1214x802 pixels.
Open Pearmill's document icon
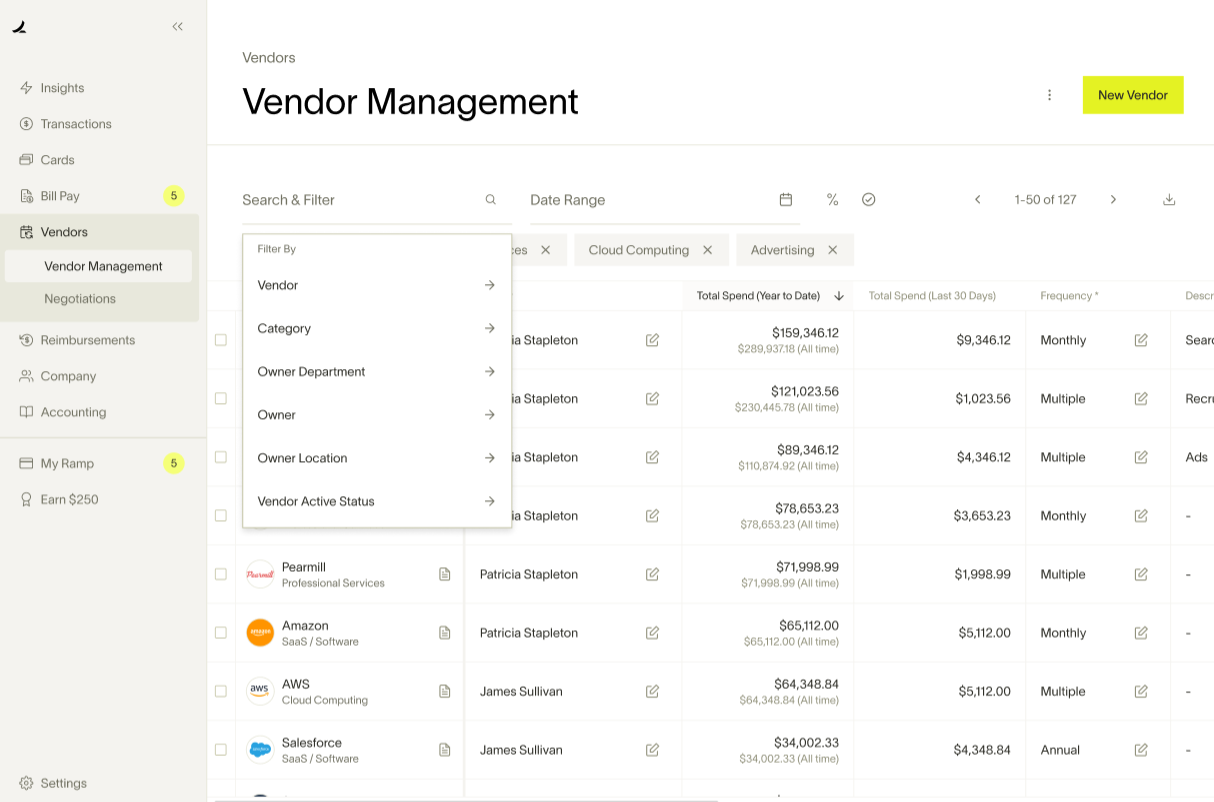(x=445, y=574)
